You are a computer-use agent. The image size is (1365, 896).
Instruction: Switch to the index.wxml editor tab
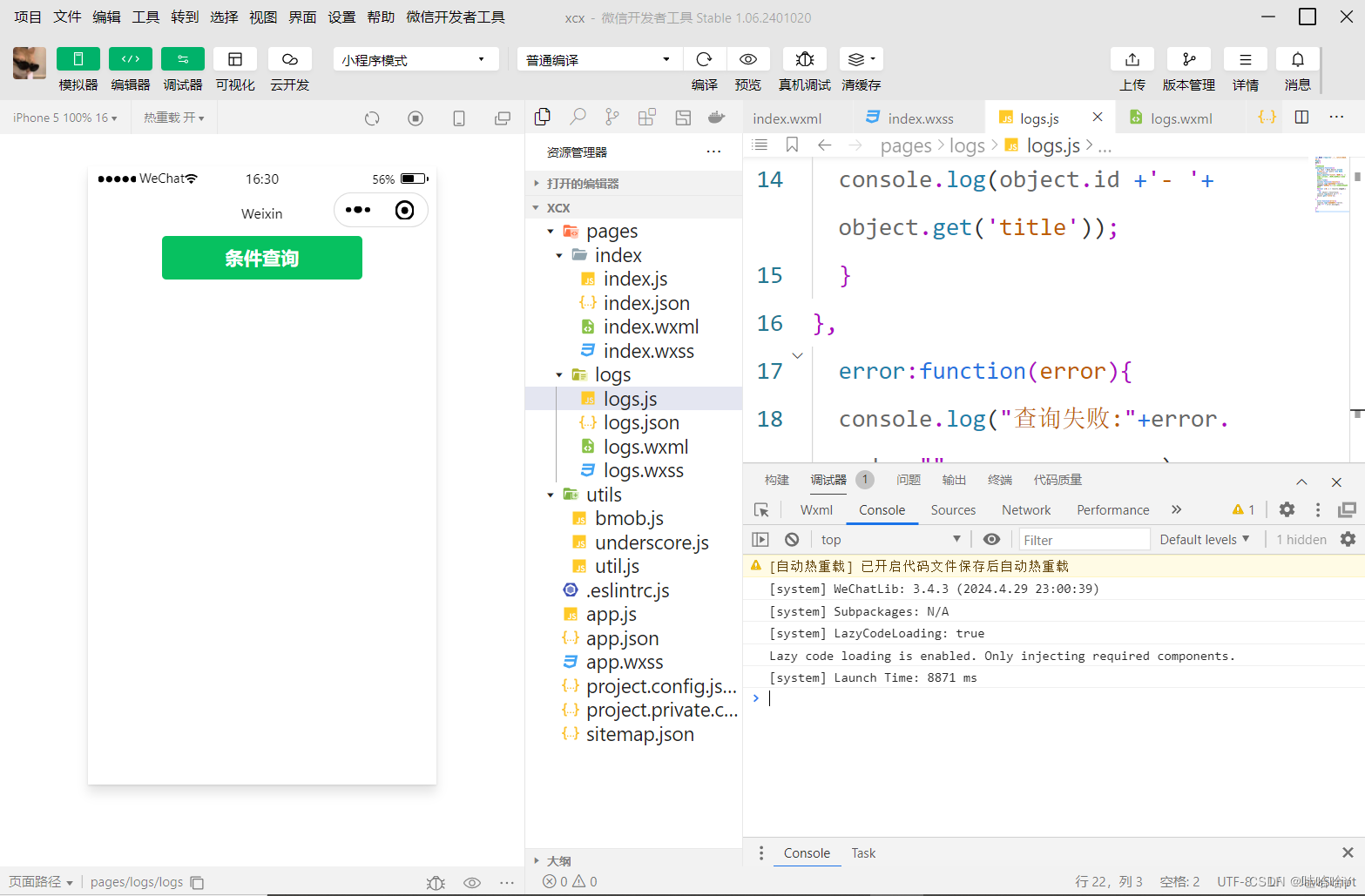(x=787, y=118)
